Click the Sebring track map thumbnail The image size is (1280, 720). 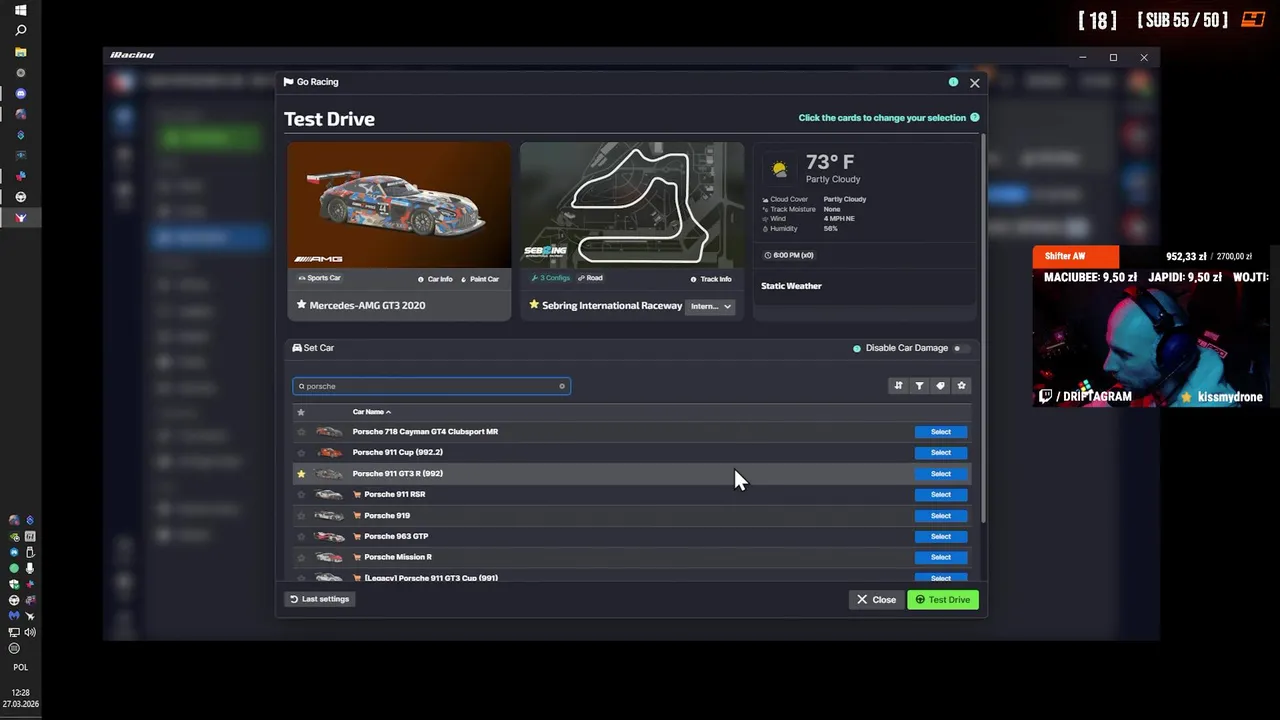pos(632,206)
